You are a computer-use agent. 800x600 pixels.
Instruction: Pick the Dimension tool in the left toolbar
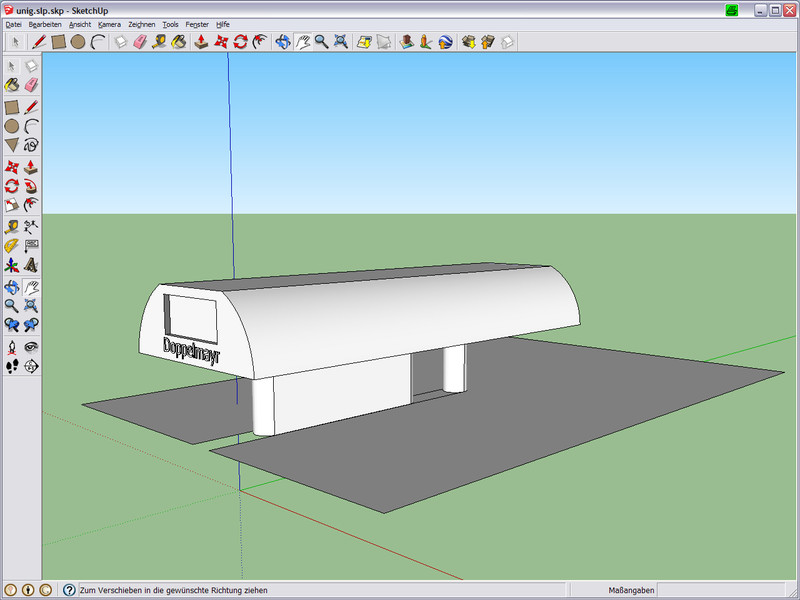pos(31,227)
